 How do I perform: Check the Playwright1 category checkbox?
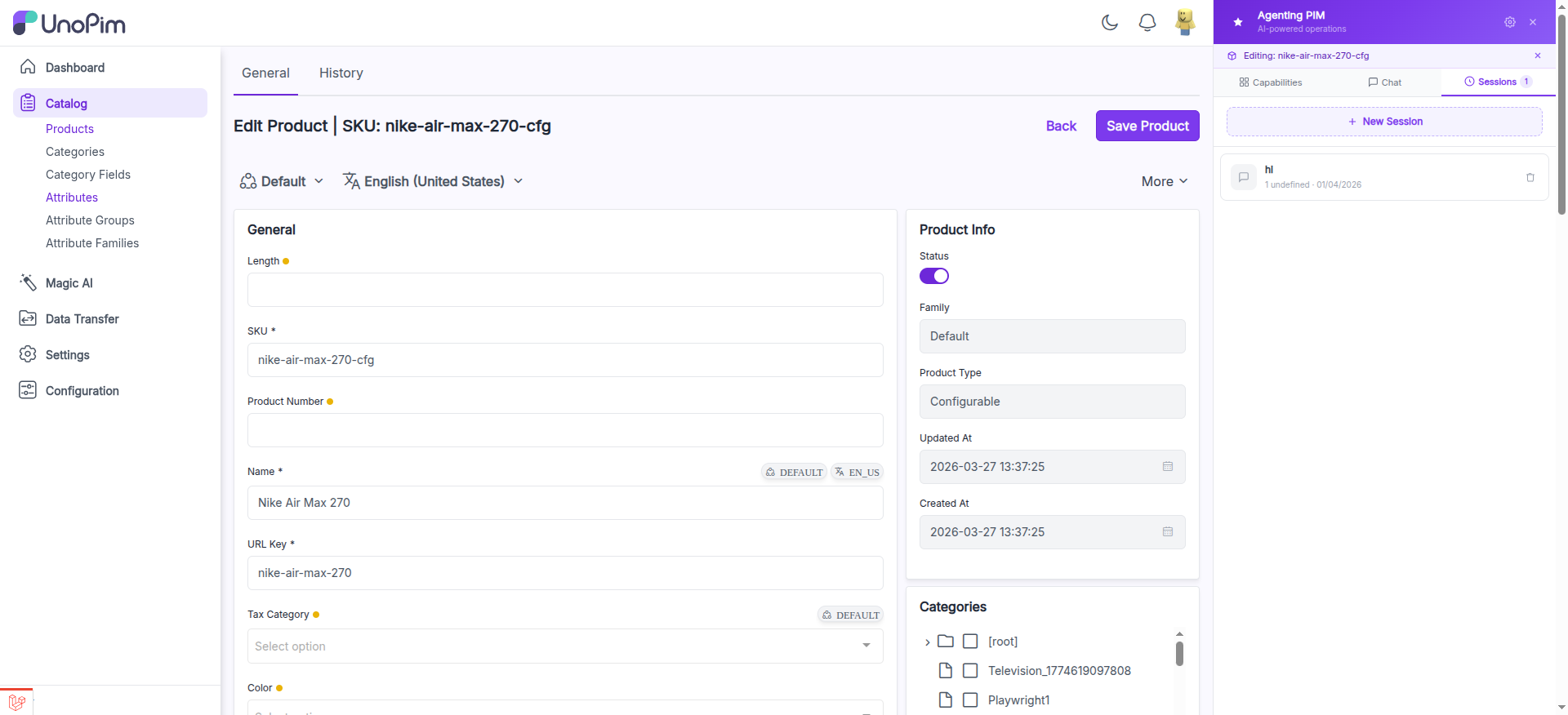(970, 700)
